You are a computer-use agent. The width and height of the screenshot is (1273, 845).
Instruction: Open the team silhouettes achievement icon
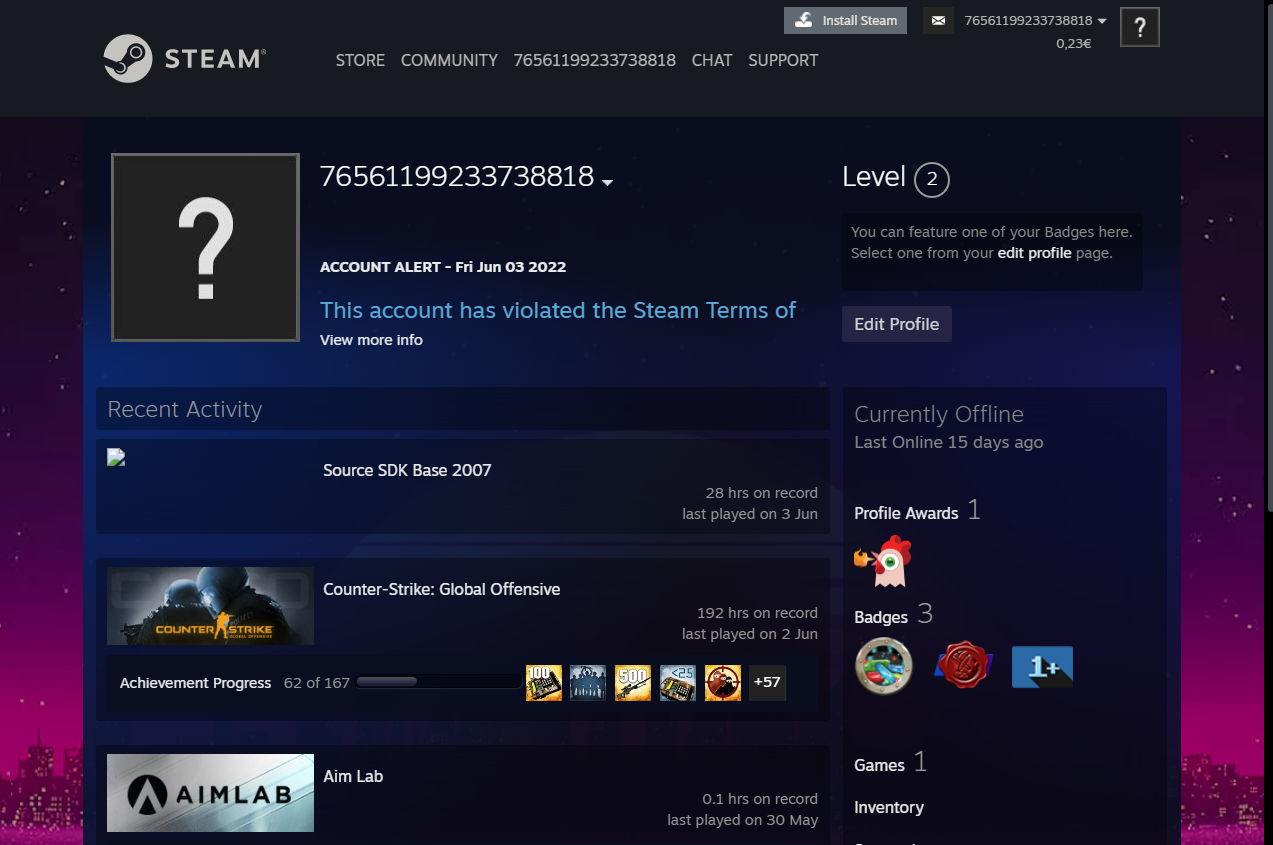pyautogui.click(x=588, y=683)
